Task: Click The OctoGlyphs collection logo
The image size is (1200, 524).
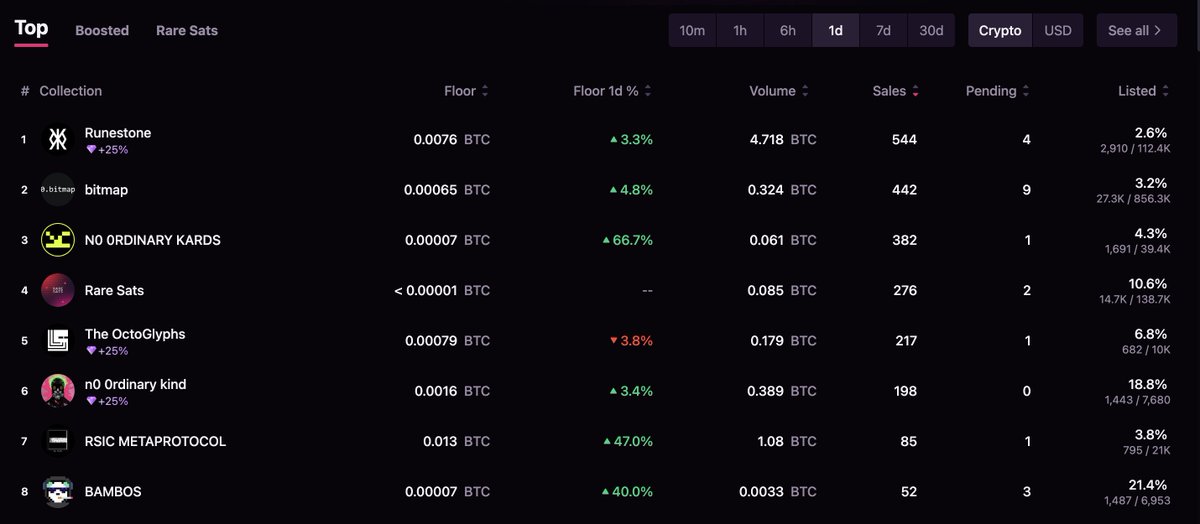Action: tap(58, 341)
